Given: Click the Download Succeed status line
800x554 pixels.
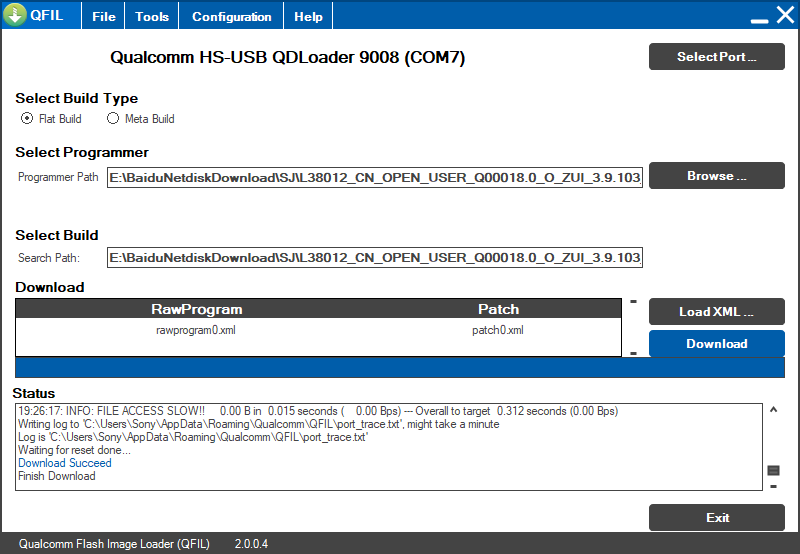Looking at the screenshot, I should pyautogui.click(x=65, y=463).
